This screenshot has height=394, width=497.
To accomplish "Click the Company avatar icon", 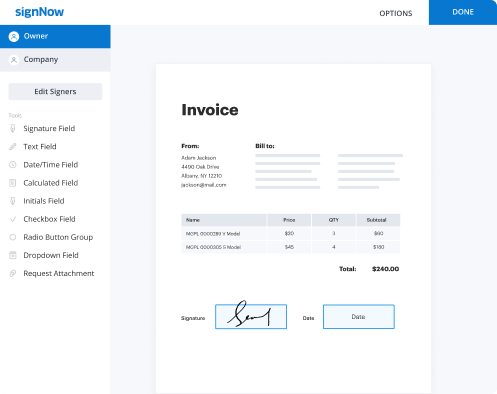I will coord(14,60).
